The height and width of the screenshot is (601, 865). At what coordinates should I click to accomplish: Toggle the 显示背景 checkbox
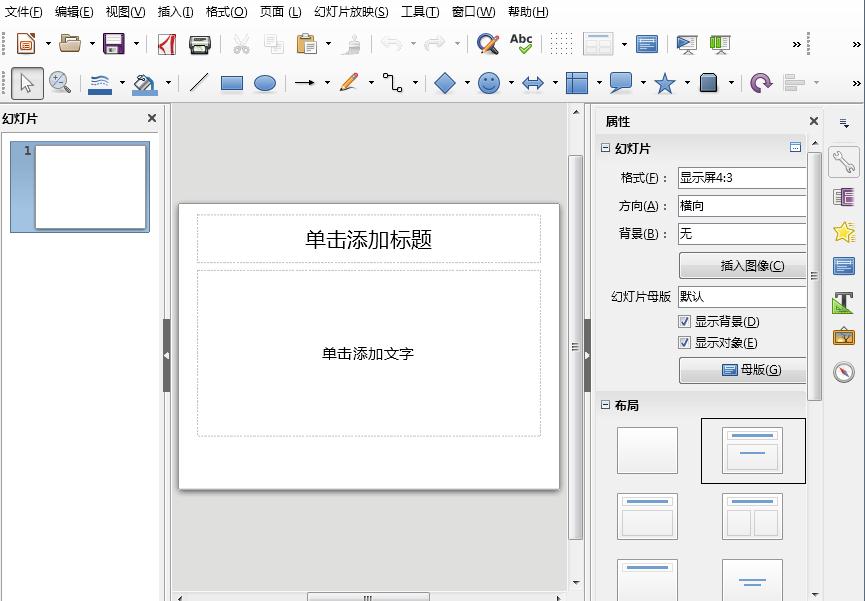685,322
